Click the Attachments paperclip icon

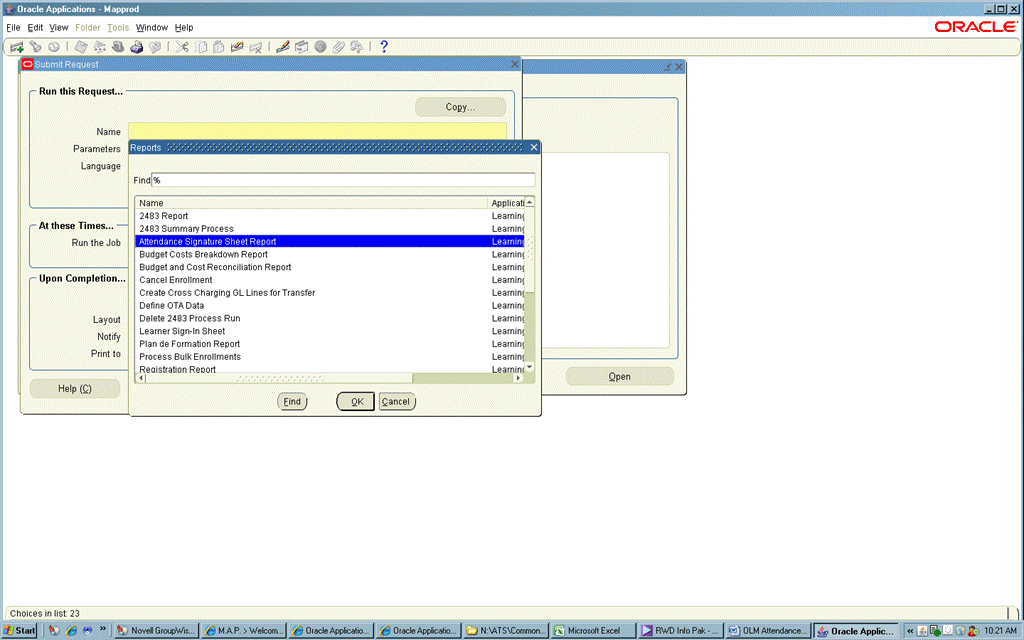(x=338, y=47)
